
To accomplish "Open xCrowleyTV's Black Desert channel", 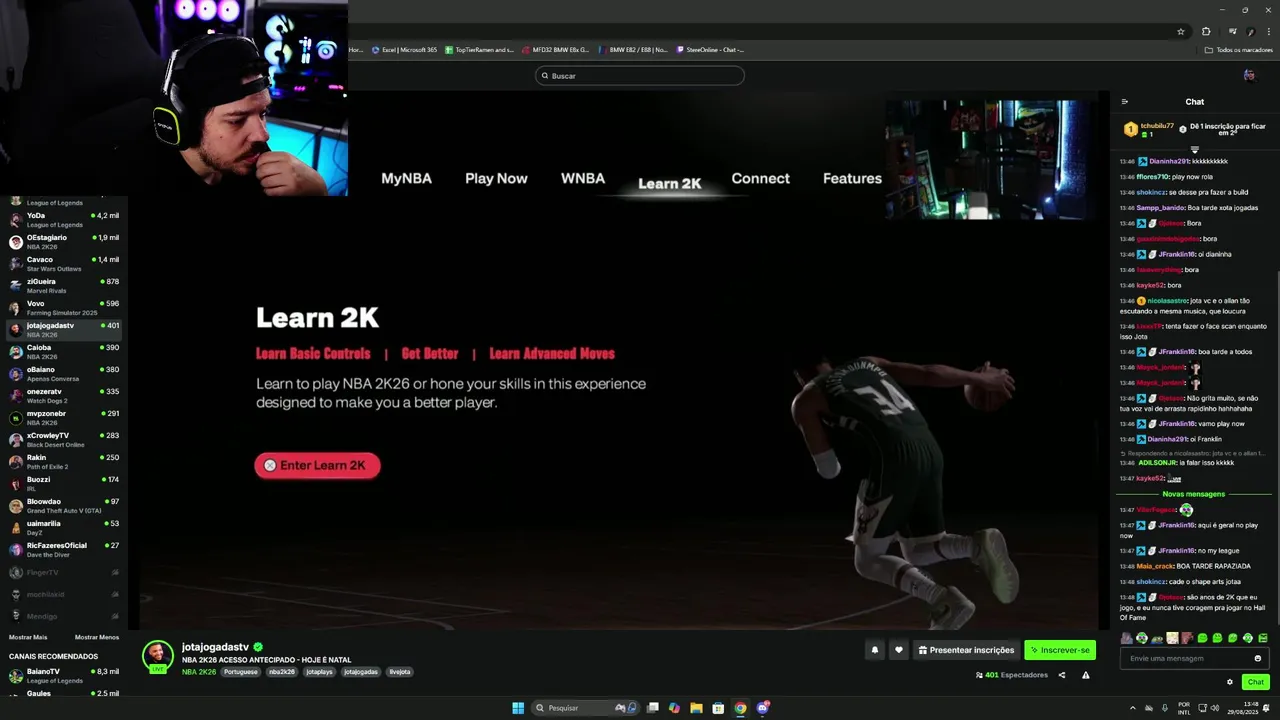I will tap(62, 439).
